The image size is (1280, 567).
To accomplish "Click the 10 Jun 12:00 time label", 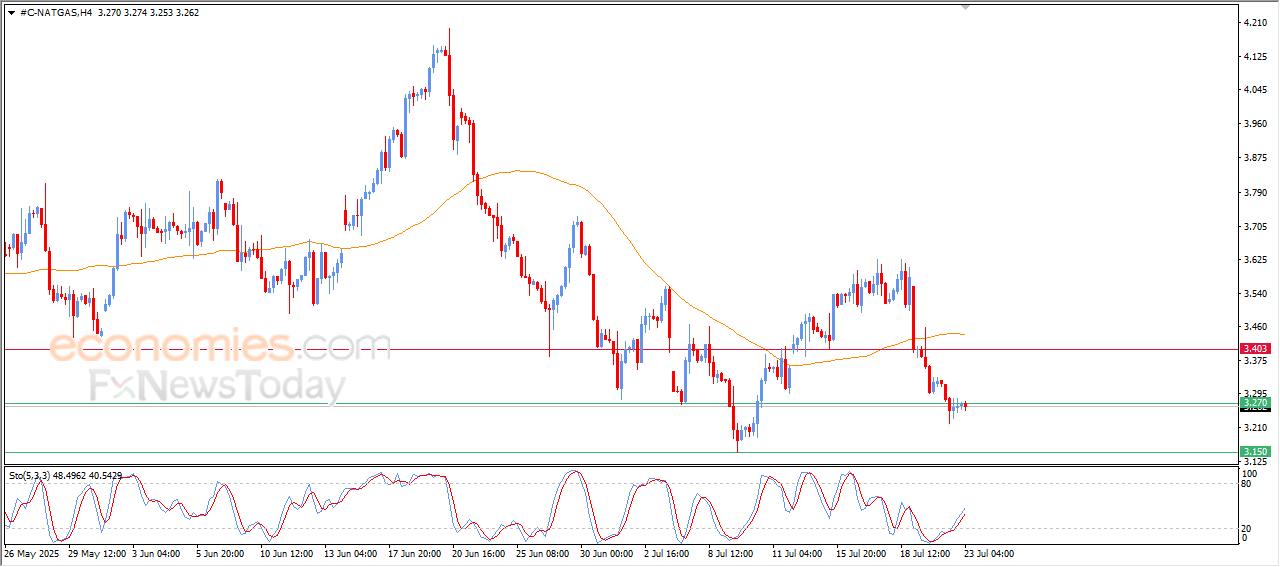I will tap(289, 553).
